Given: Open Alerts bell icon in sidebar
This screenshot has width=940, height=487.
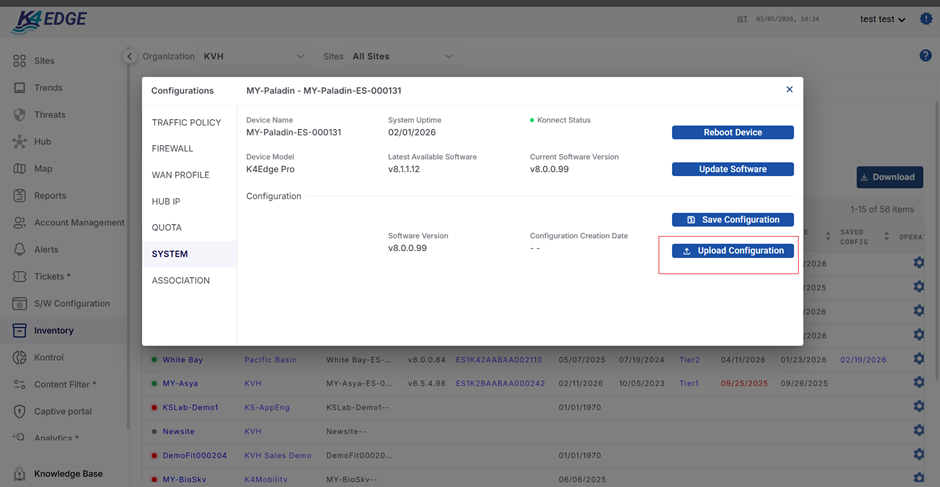Looking at the screenshot, I should (x=19, y=250).
